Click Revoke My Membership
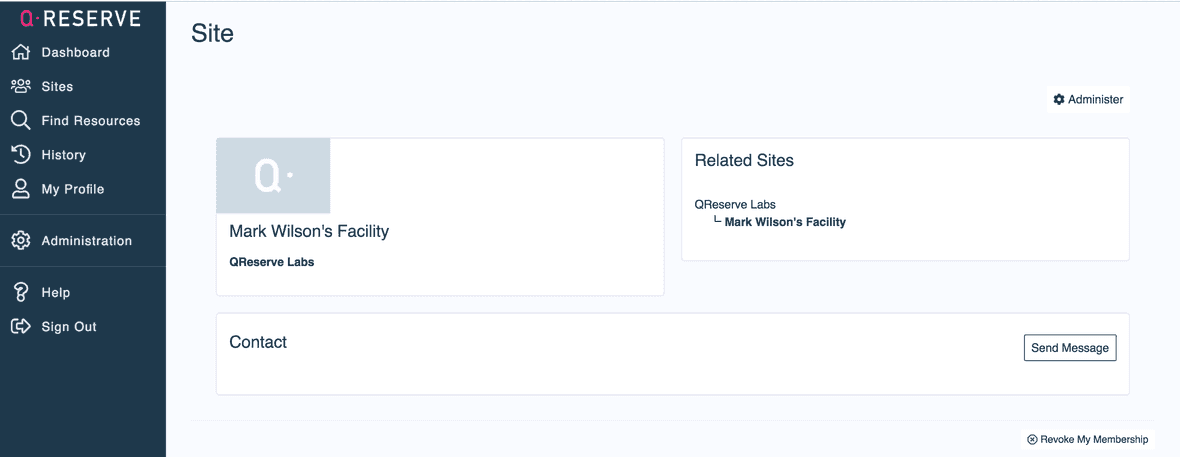Screen dimensions: 1180x457 tap(1087, 439)
